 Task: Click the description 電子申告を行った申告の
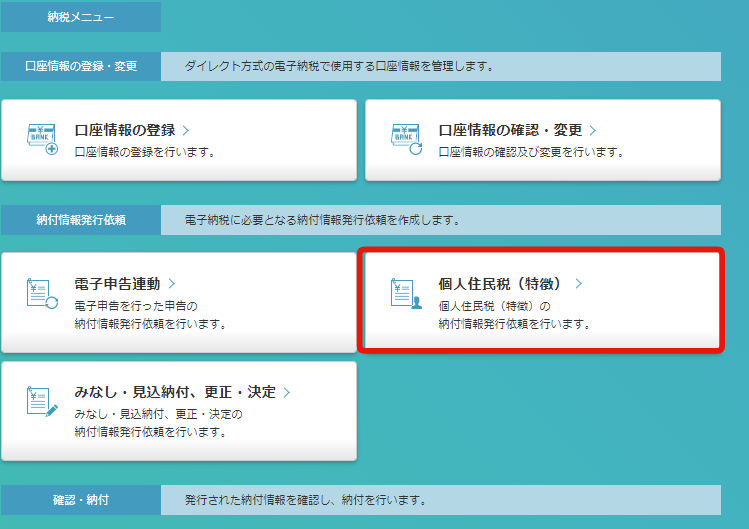[x=136, y=306]
